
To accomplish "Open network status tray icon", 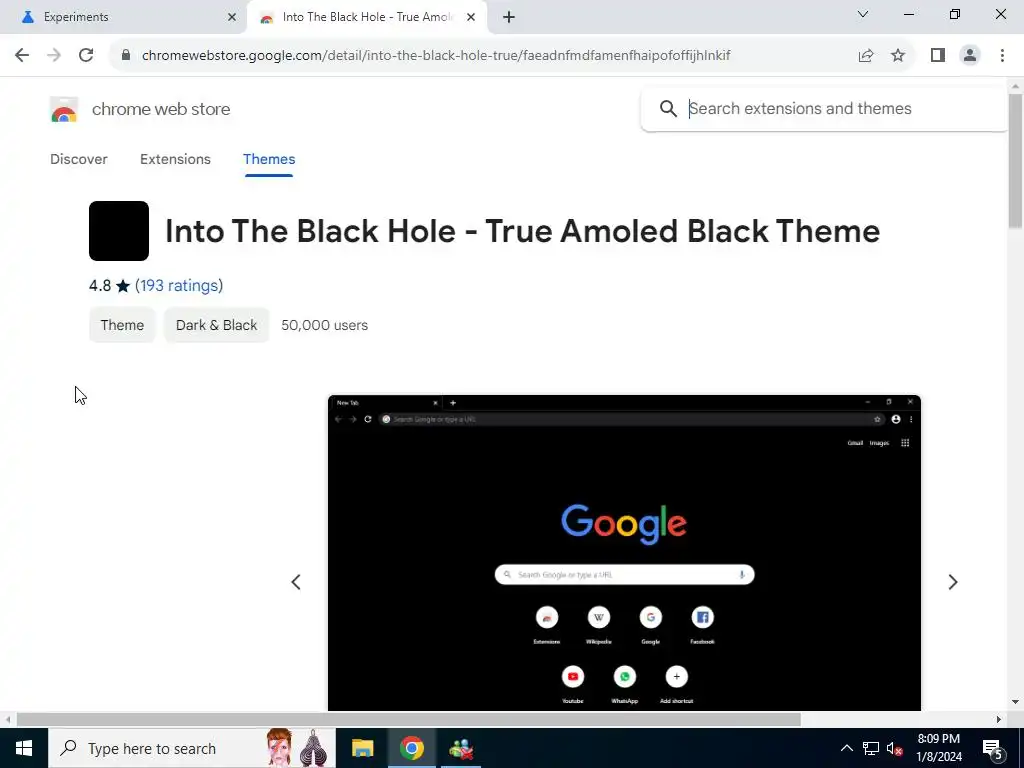I will (871, 748).
